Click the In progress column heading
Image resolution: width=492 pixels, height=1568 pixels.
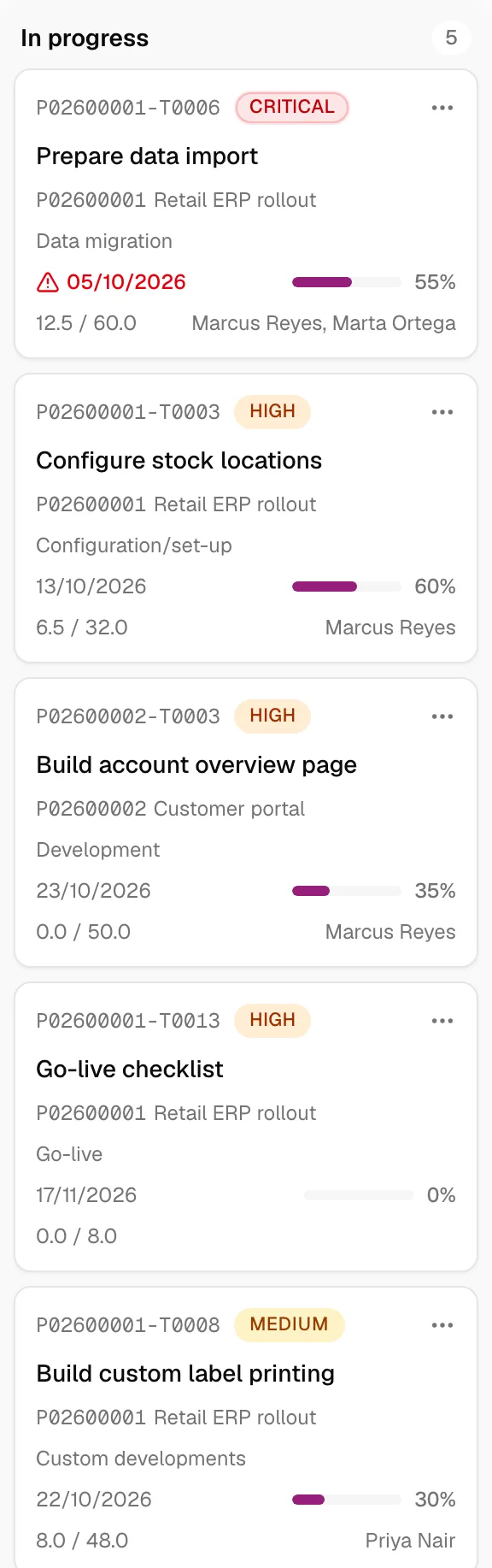pos(85,38)
